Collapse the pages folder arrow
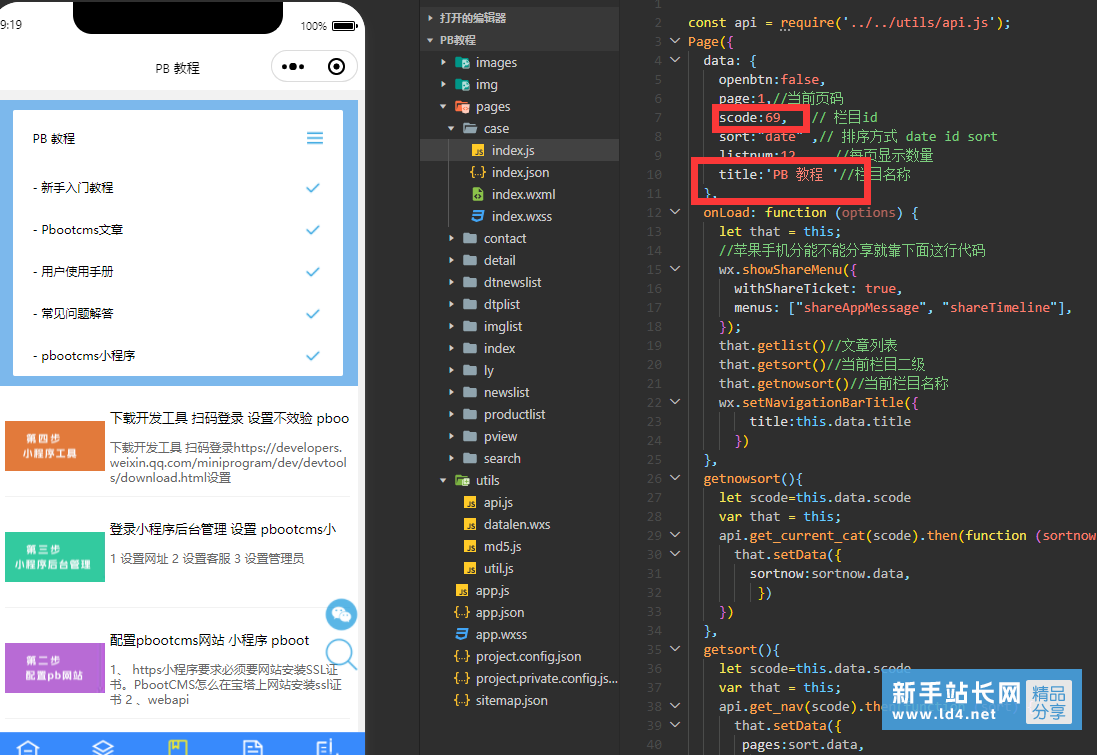The height and width of the screenshot is (755, 1097). (443, 106)
